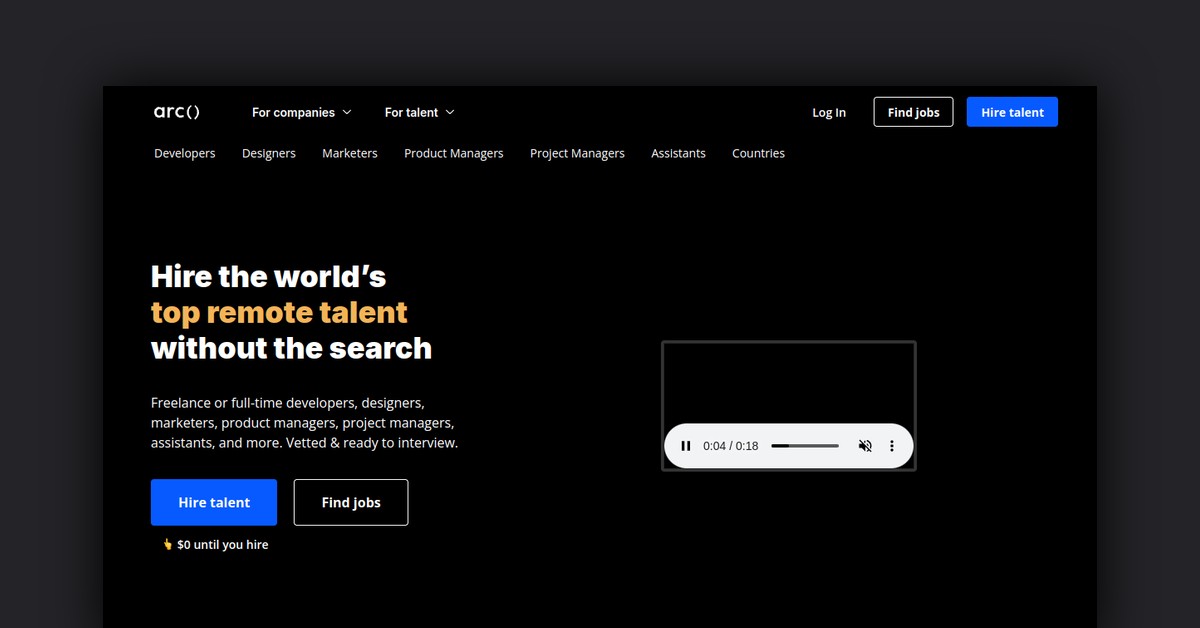
Task: Click Project Managers in the navigation
Action: click(x=577, y=153)
